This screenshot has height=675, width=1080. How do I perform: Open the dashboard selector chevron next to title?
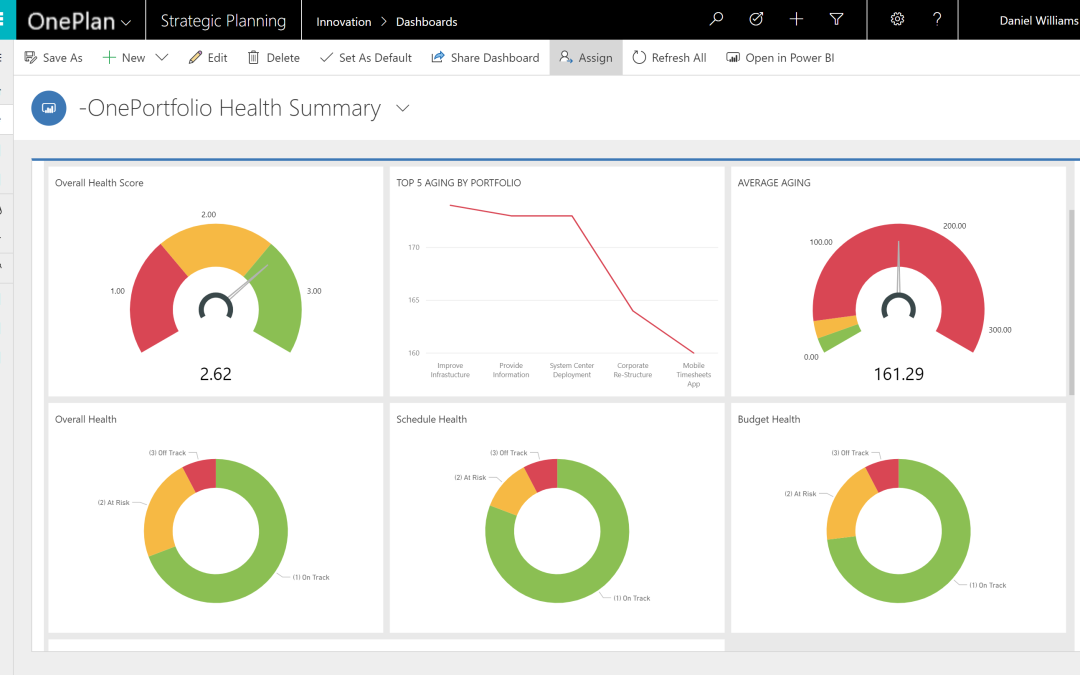(x=403, y=108)
